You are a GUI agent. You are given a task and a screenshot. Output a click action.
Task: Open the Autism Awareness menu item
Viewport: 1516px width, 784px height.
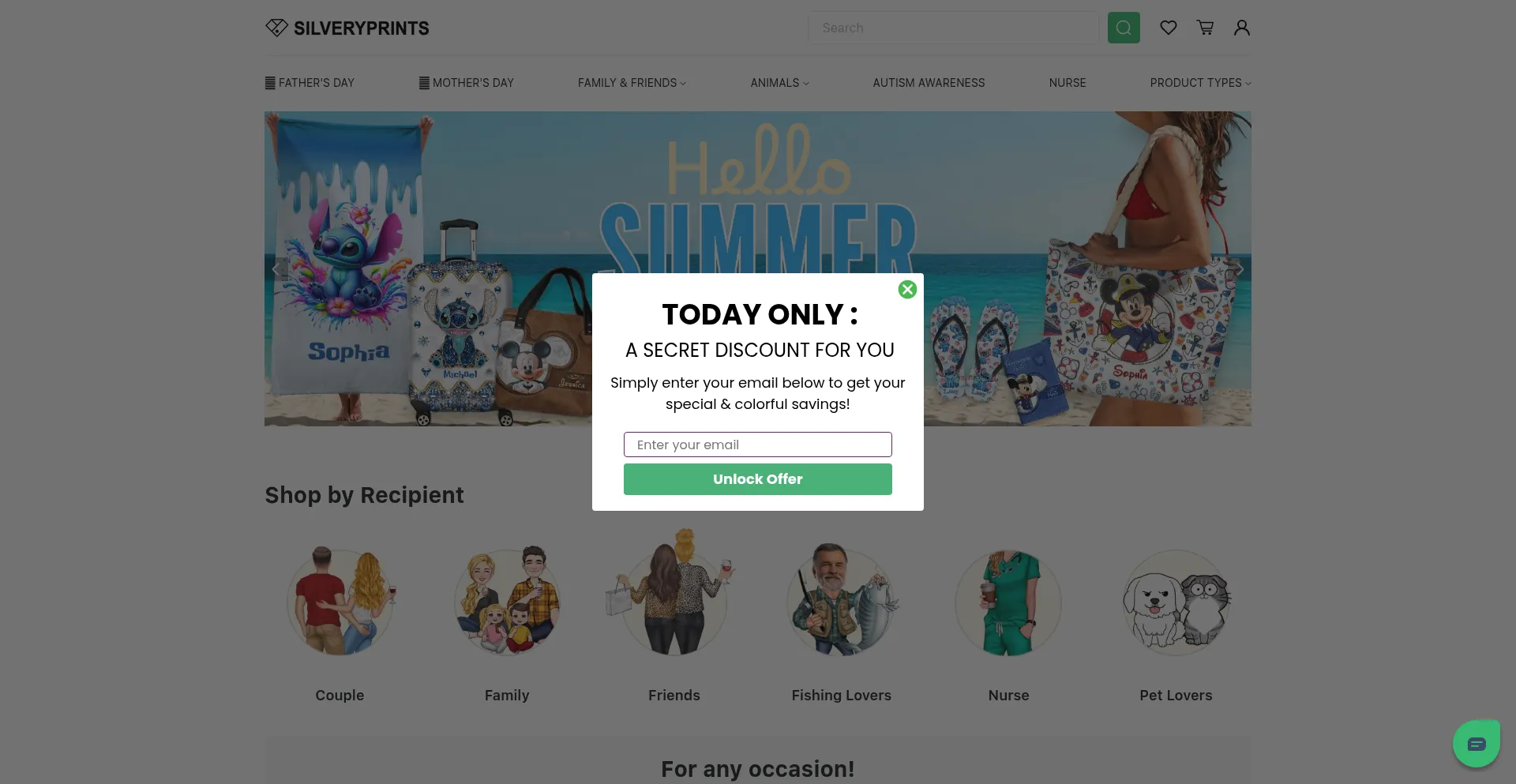929,83
